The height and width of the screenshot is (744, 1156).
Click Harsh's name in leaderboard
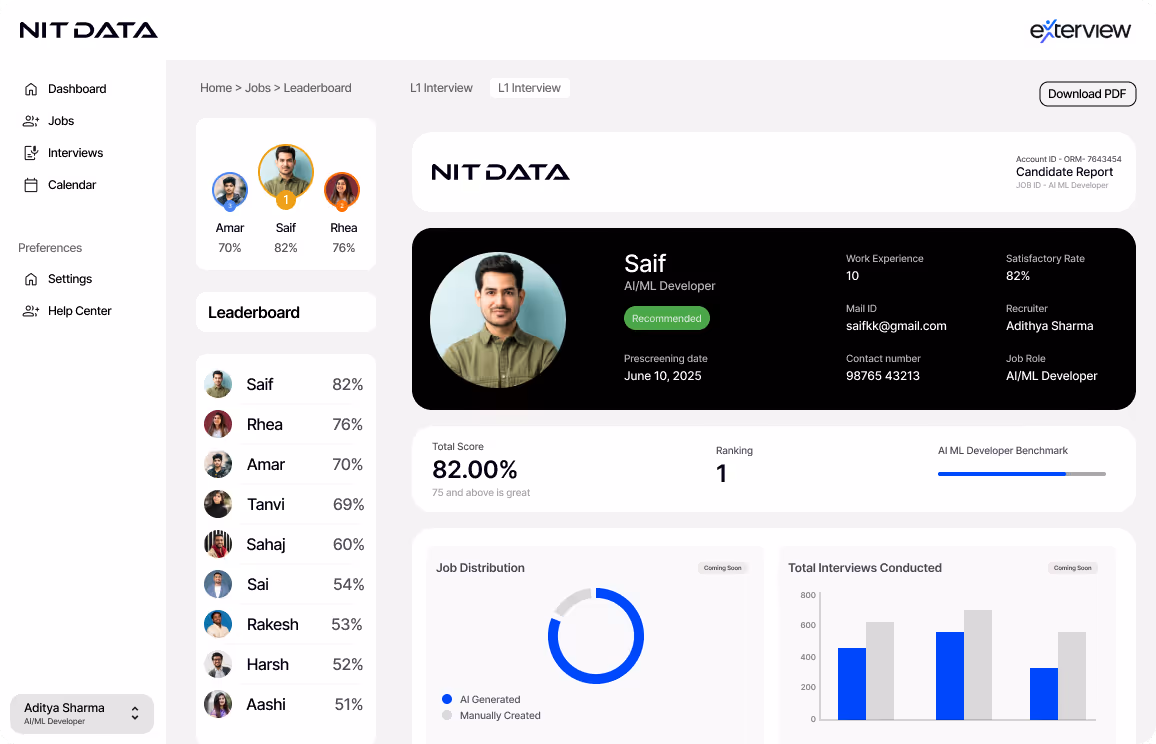tap(268, 664)
